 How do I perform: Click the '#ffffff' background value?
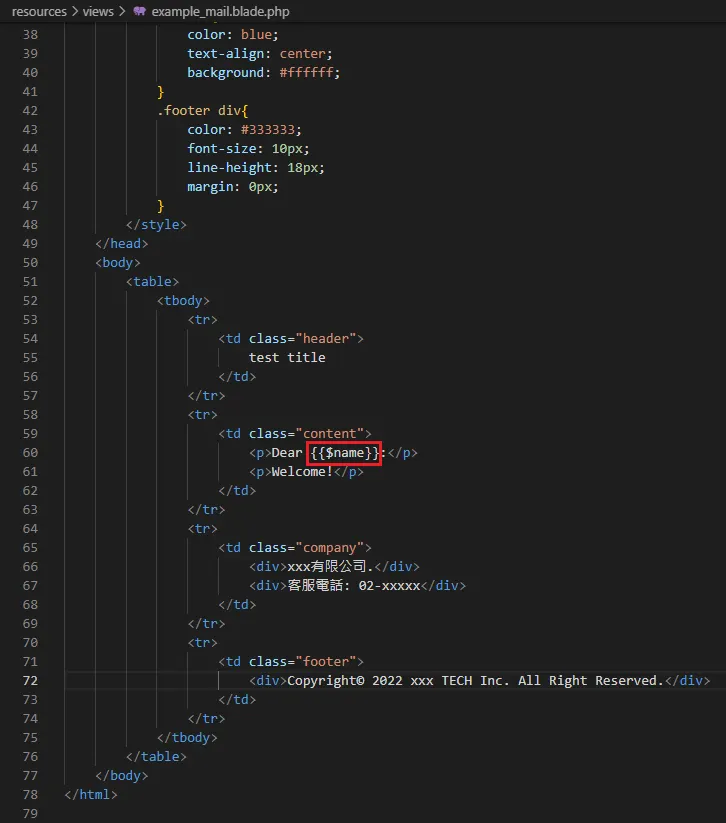[x=307, y=72]
